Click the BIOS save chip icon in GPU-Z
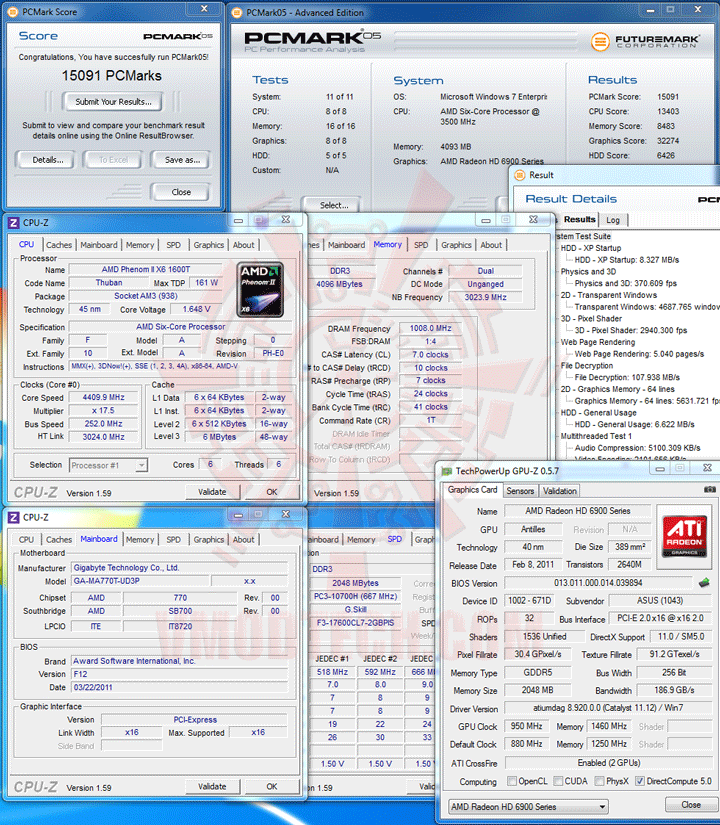This screenshot has width=720, height=825. point(704,582)
